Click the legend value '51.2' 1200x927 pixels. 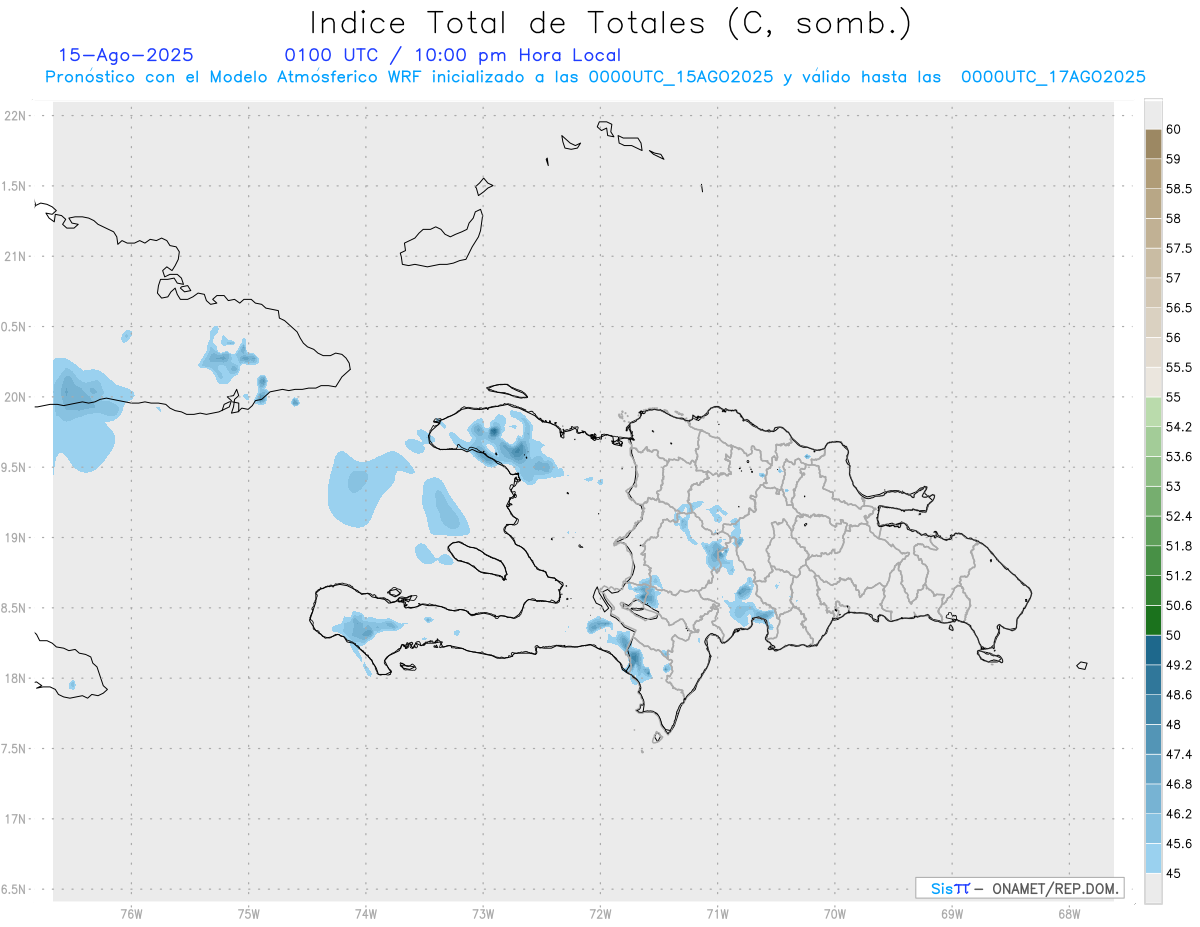click(1178, 575)
